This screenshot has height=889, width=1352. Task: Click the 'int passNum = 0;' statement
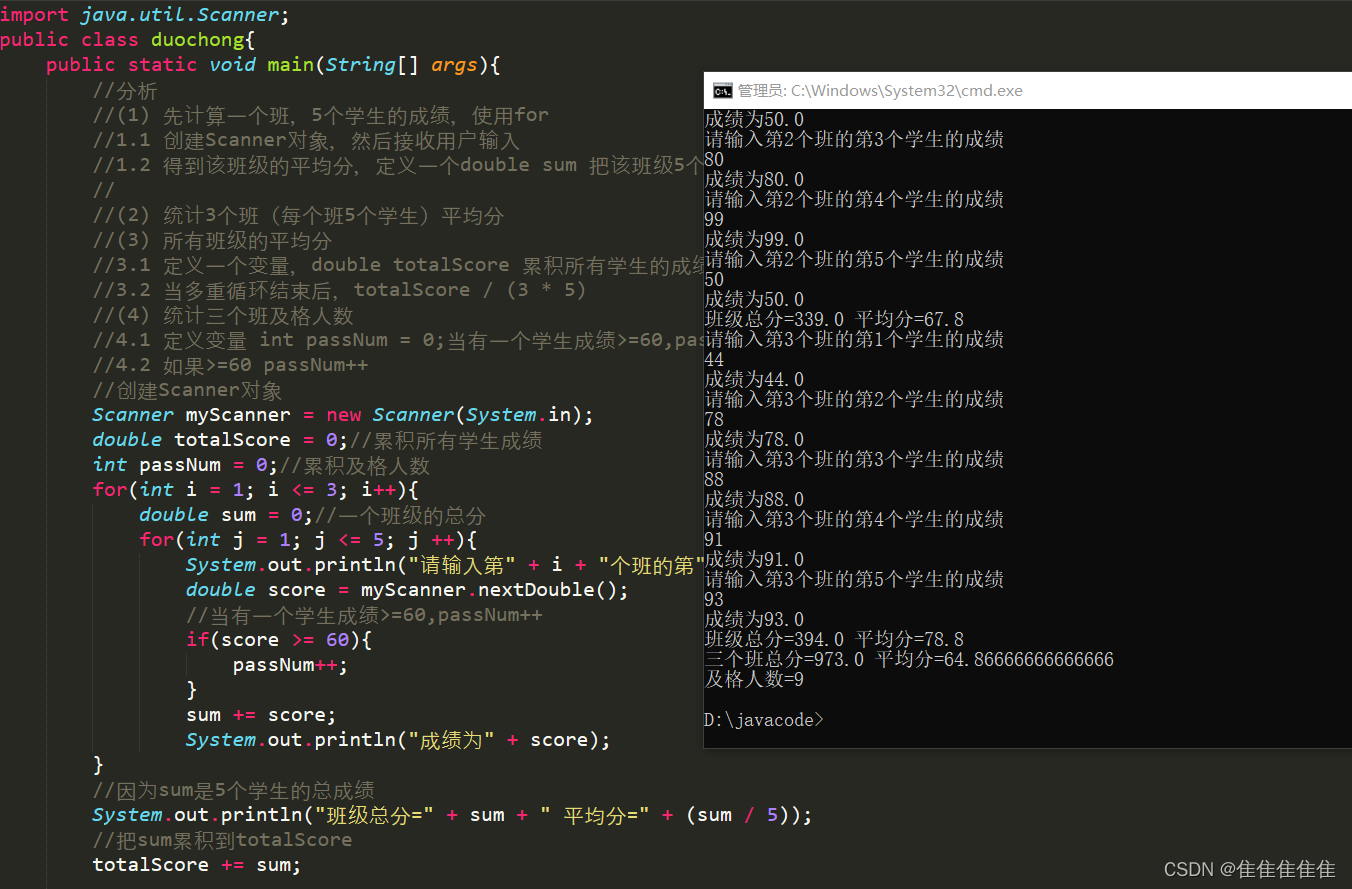[186, 465]
